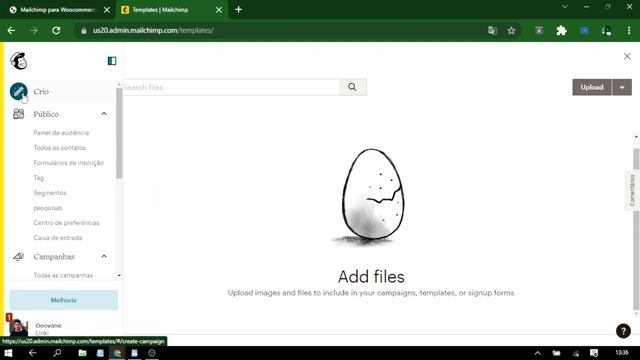Open Tag menu item

tap(39, 178)
